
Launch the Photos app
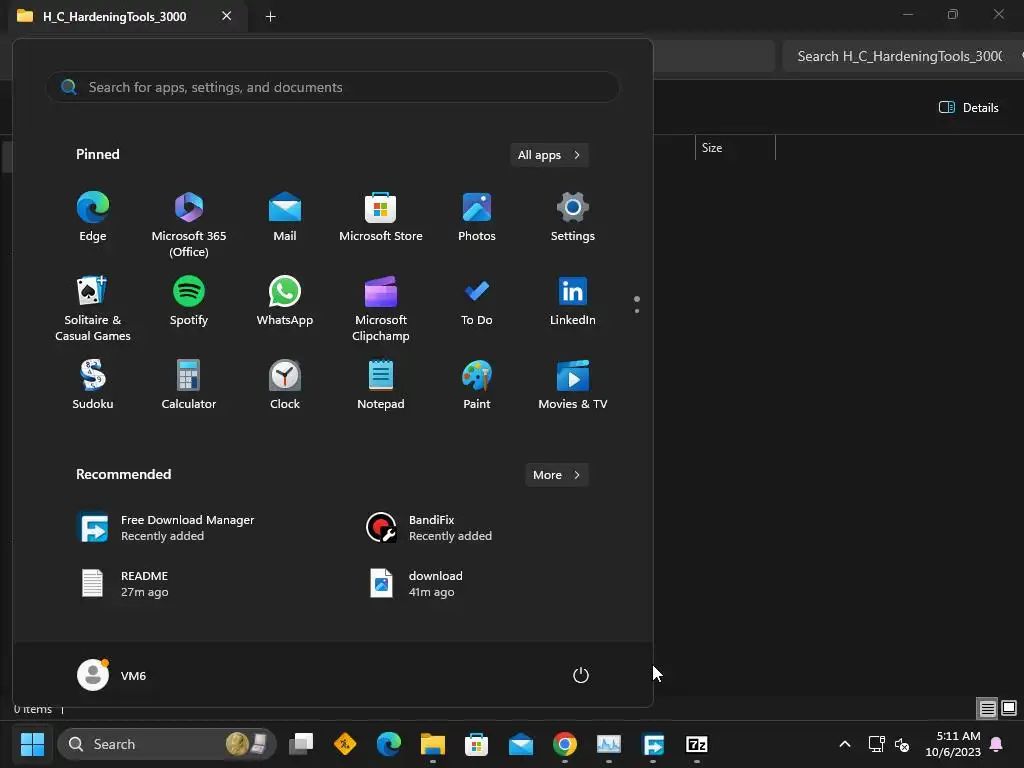click(x=477, y=217)
